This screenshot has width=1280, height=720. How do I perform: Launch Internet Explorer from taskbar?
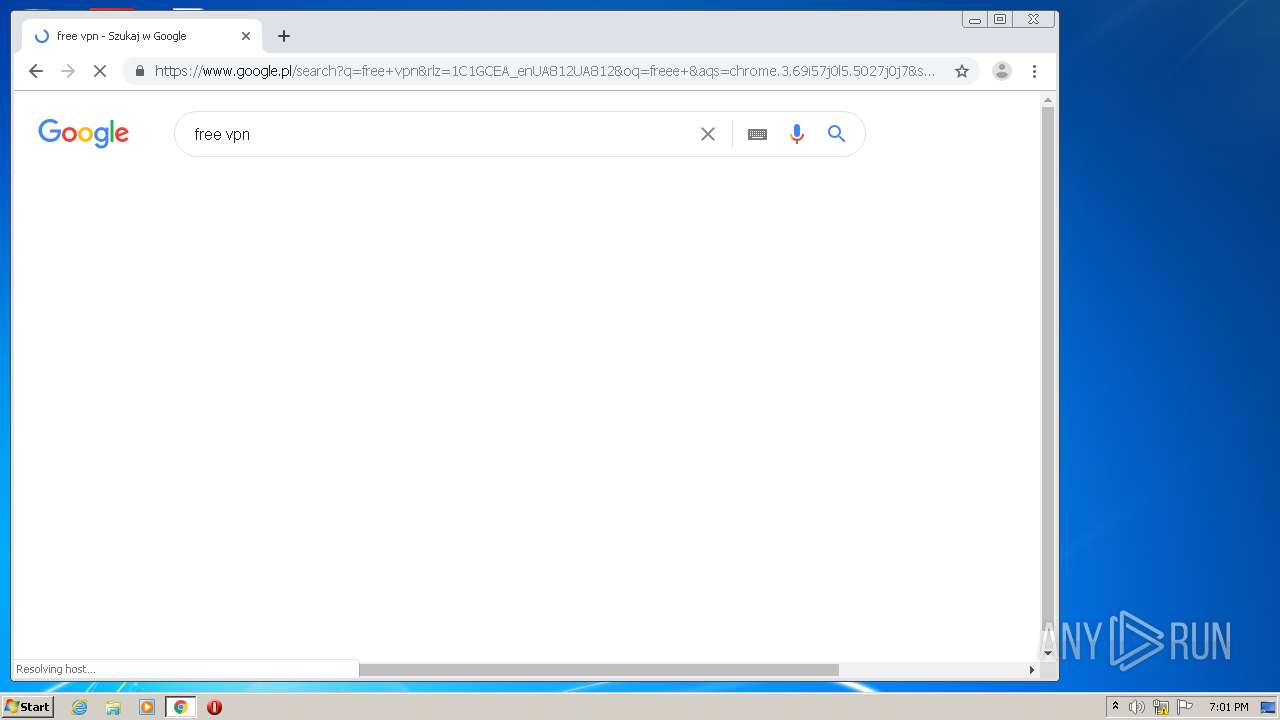[x=79, y=707]
